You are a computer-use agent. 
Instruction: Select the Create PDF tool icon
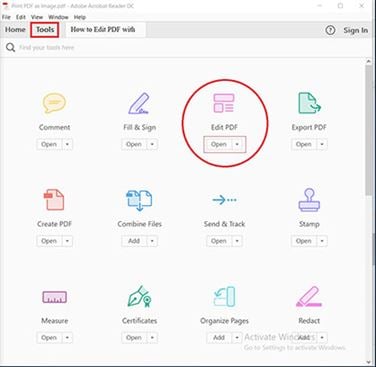coord(54,200)
